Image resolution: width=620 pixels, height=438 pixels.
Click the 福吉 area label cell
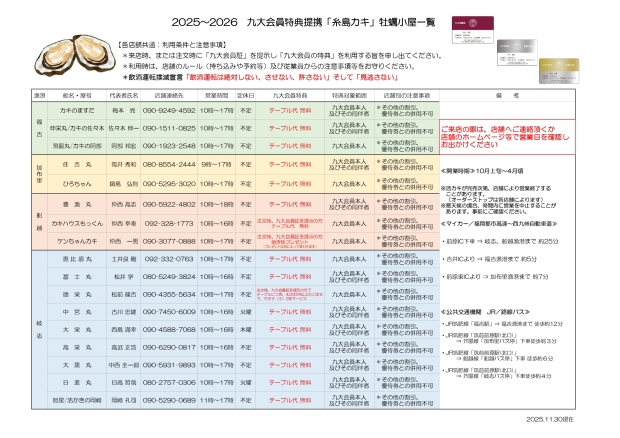click(x=40, y=128)
